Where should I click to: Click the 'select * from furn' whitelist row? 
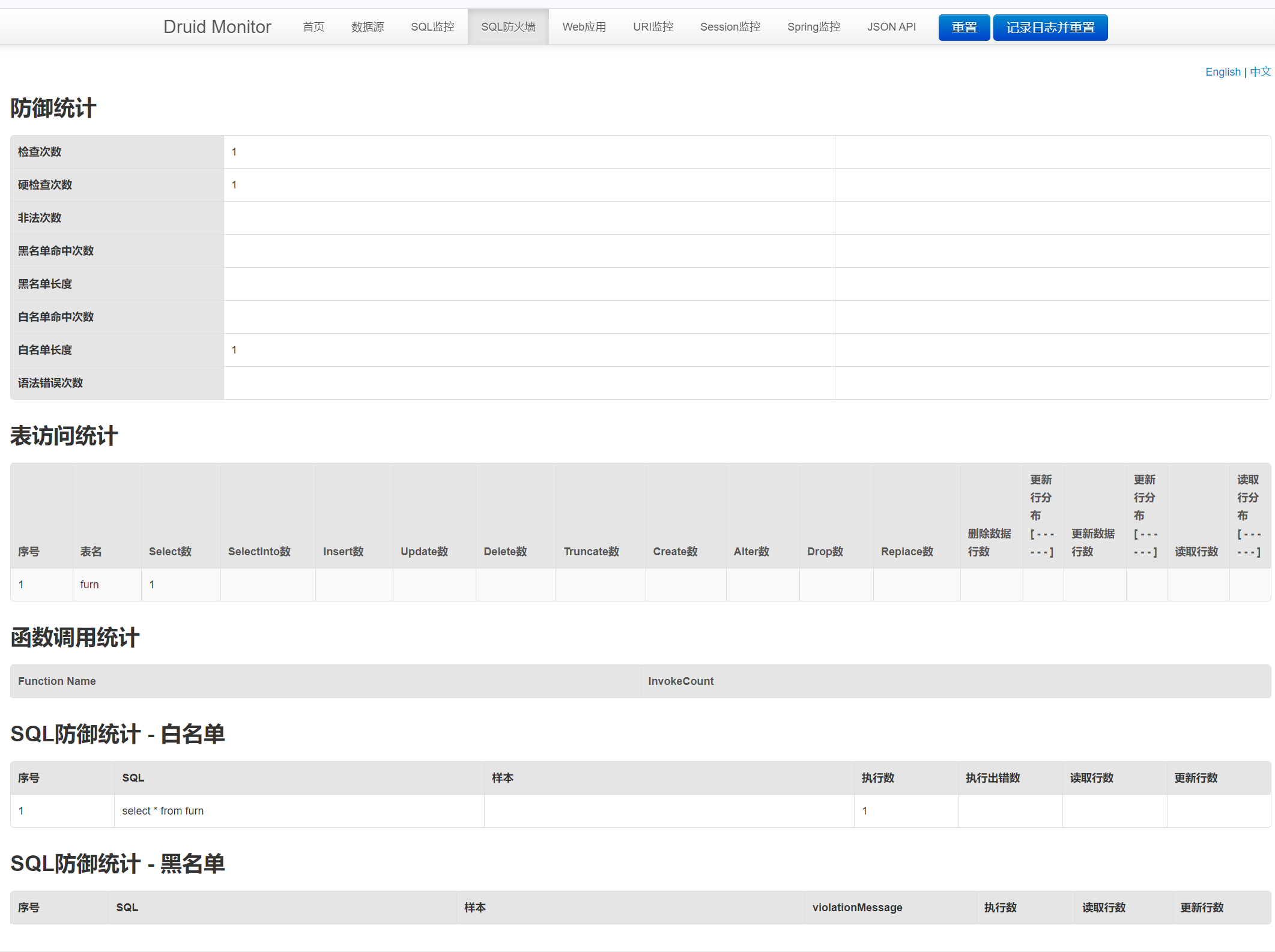(163, 811)
